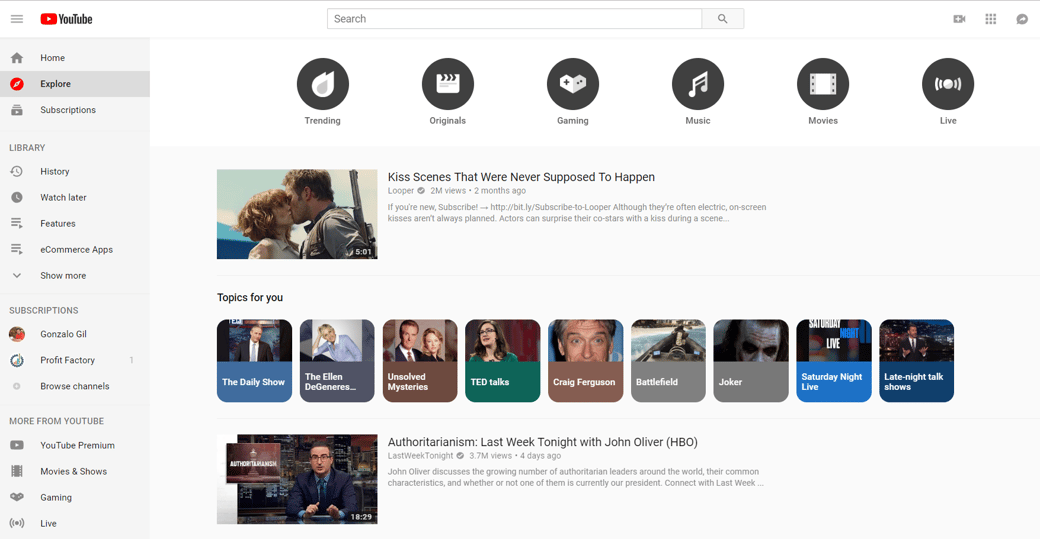Click the Watch later clock icon
The height and width of the screenshot is (539, 1040).
(17, 197)
